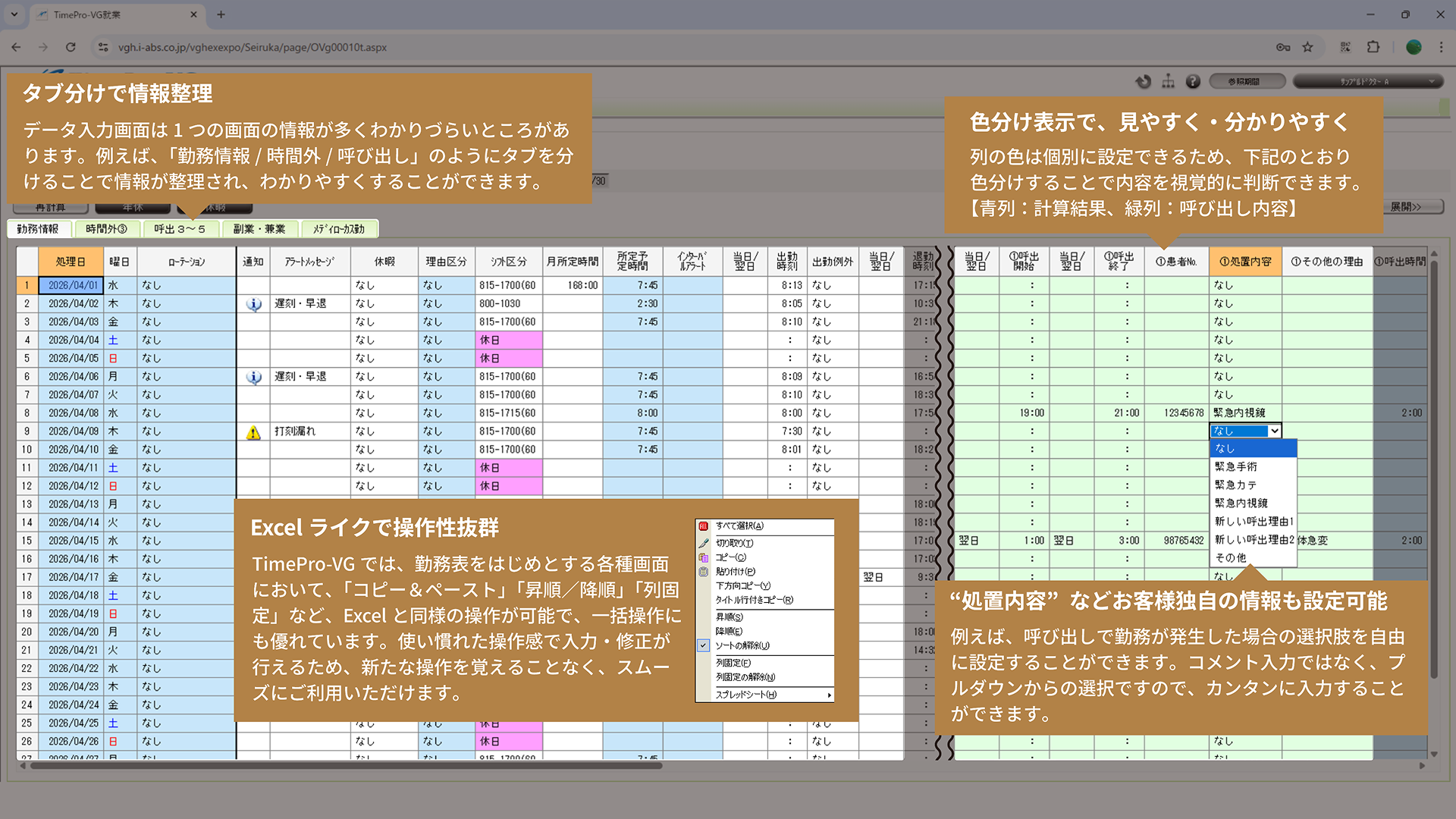Click the ｼﾌﾄ区分 column header
Viewport: 1456px width, 819px height.
pos(509,262)
